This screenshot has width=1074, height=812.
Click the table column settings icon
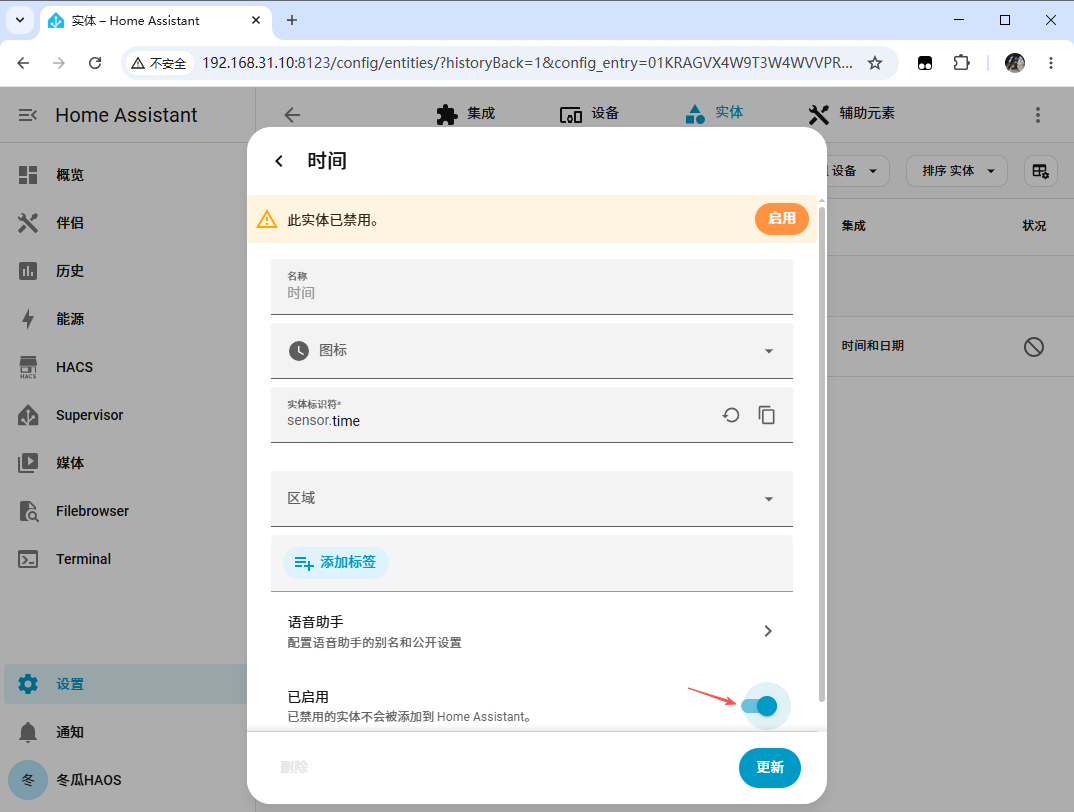pos(1040,171)
